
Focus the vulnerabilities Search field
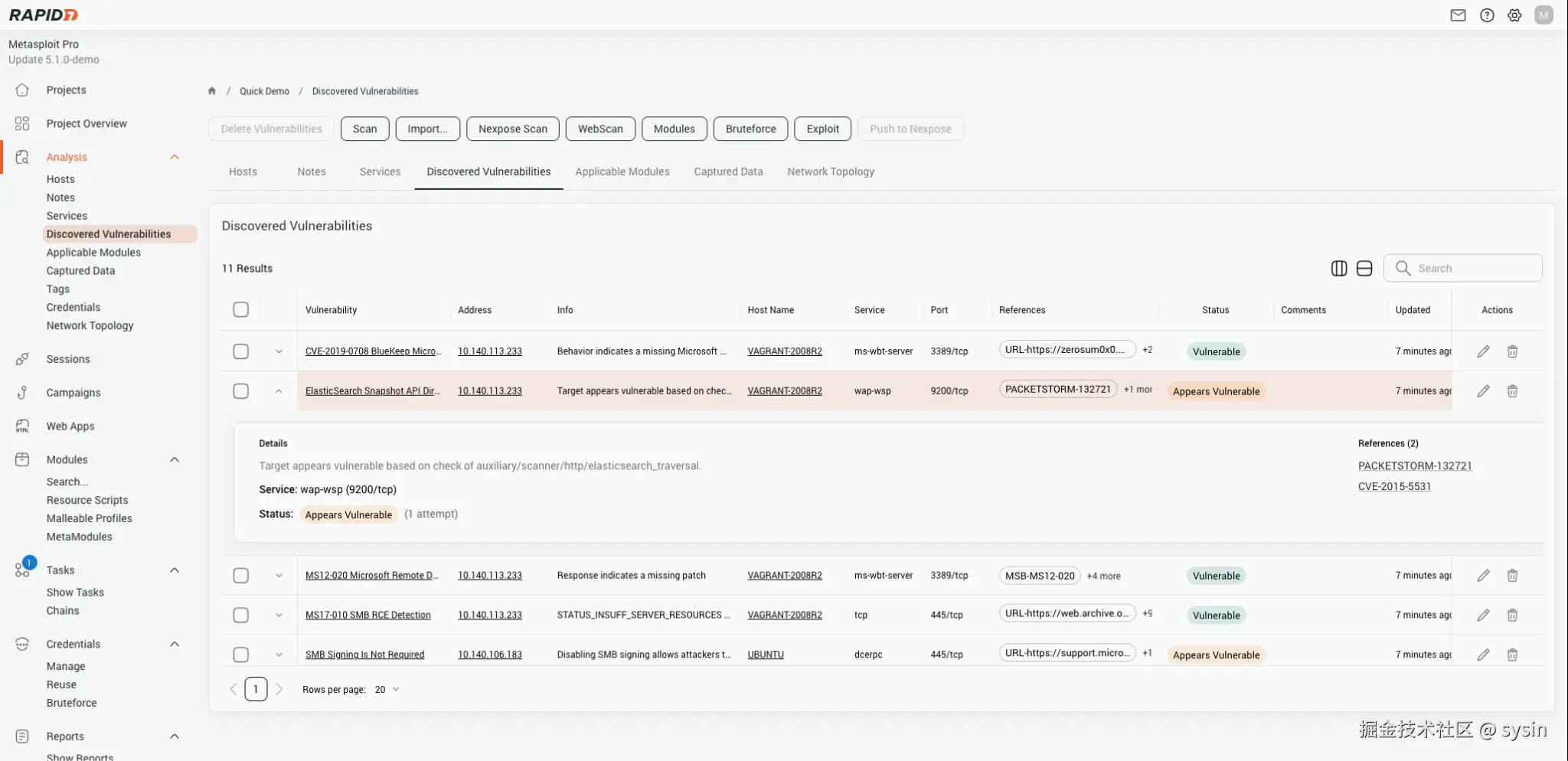(x=1462, y=268)
